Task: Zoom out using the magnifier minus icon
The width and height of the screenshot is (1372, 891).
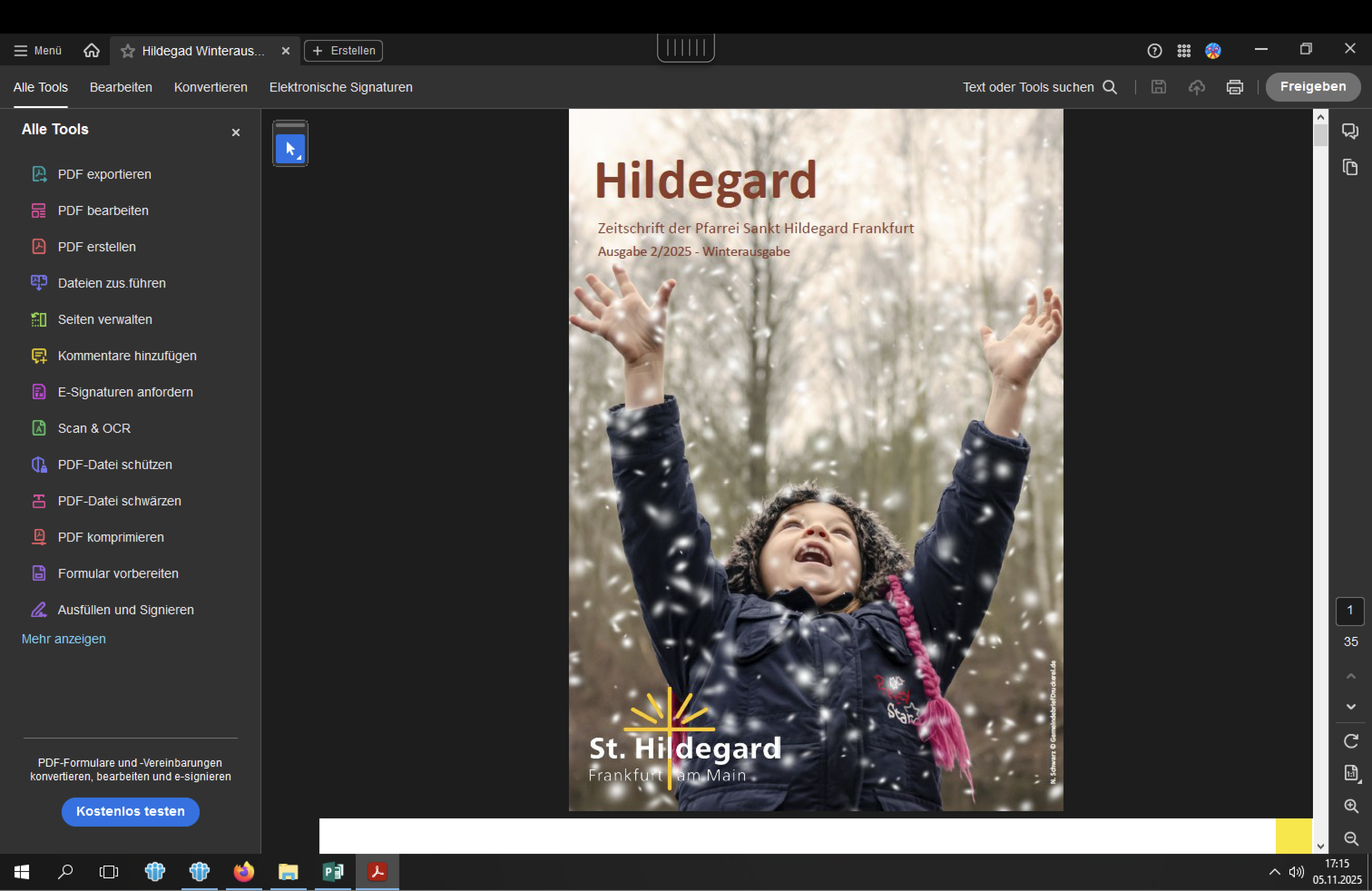Action: (1351, 838)
